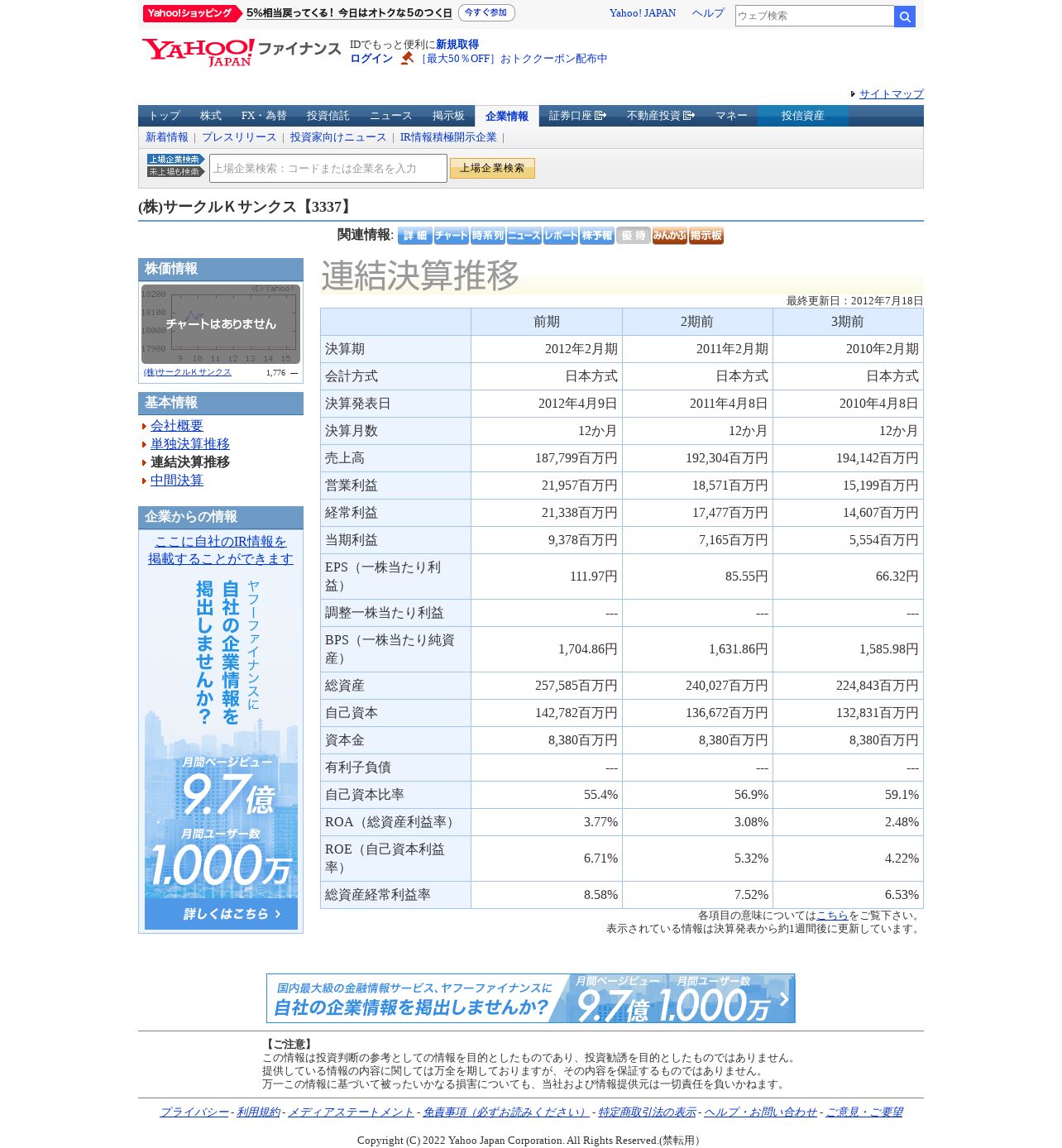Open the 投資信託 navigation tab
The width and height of the screenshot is (1062, 1148).
(328, 116)
